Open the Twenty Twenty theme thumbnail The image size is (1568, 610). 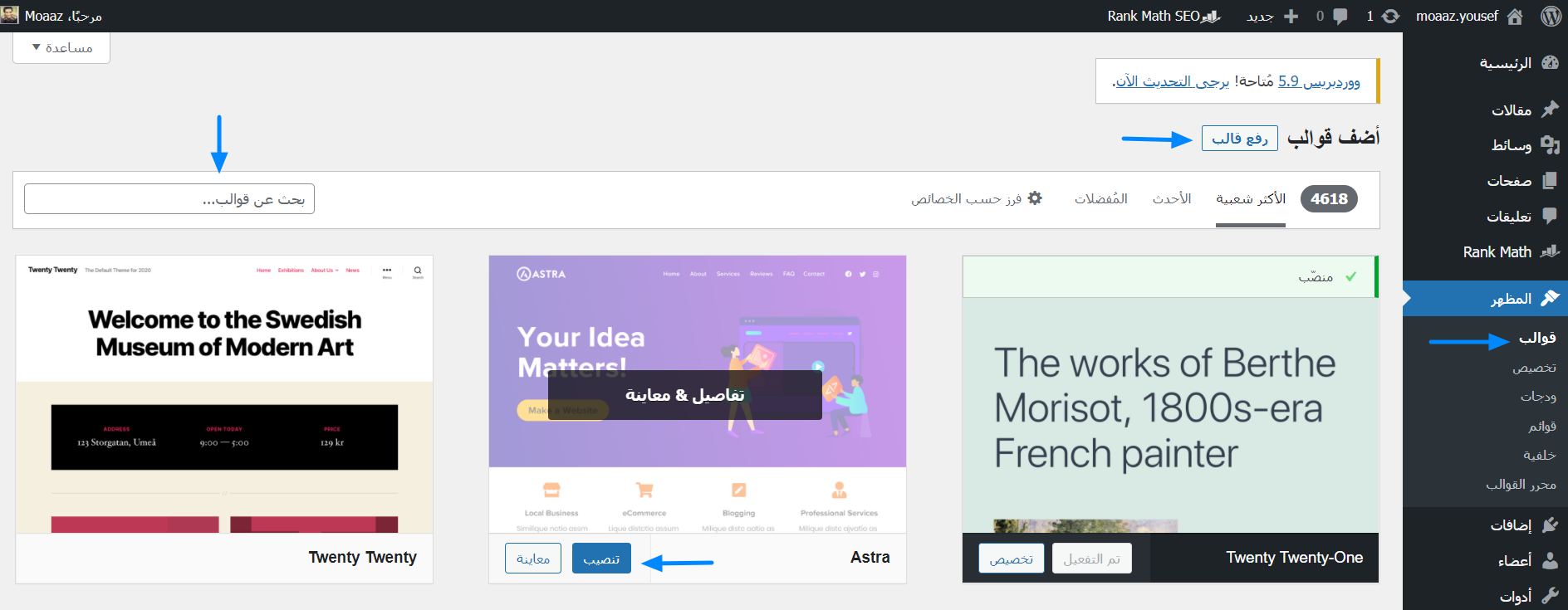pos(224,394)
